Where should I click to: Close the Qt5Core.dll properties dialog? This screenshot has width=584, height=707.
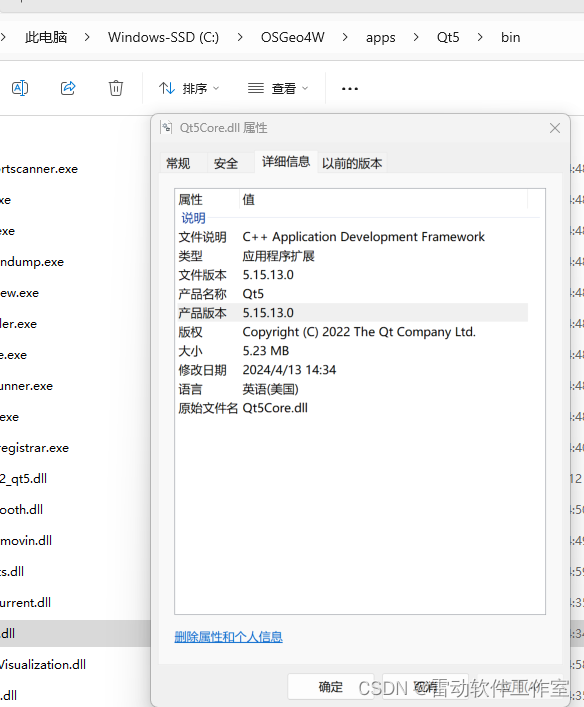[555, 128]
